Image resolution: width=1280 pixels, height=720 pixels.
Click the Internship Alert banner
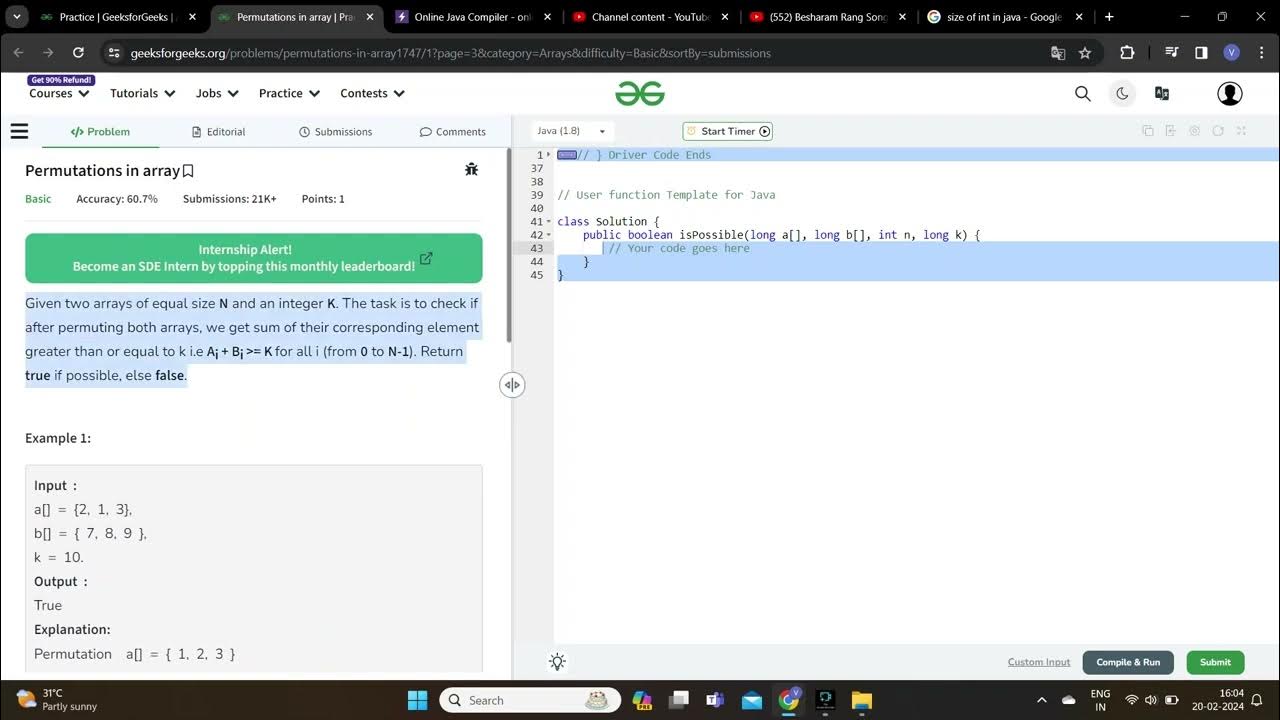(x=254, y=258)
